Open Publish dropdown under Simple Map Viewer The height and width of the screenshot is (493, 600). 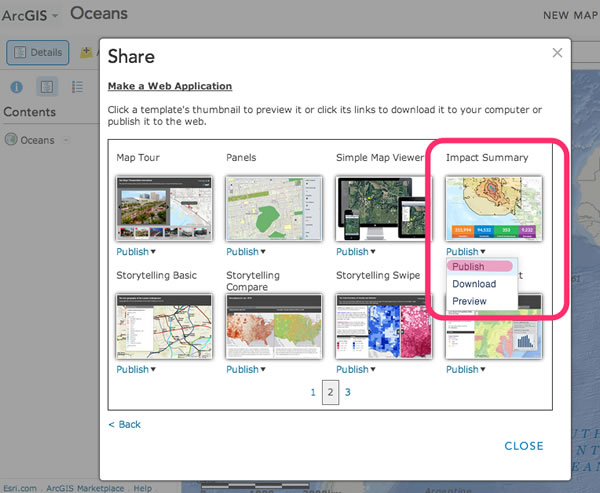(x=355, y=252)
